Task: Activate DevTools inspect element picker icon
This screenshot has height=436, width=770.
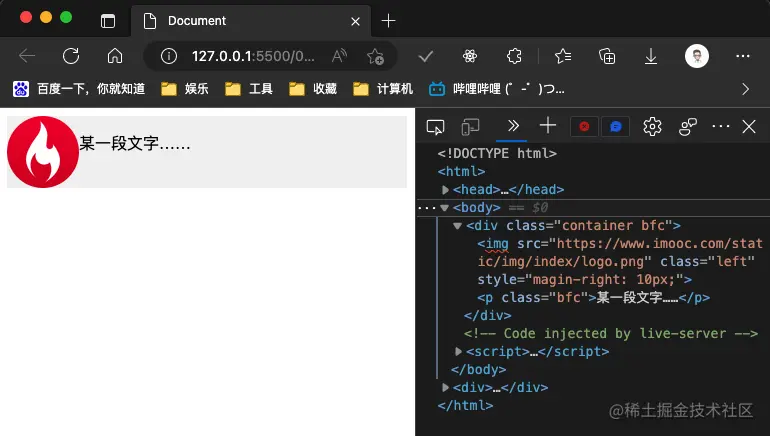Action: [x=436, y=127]
